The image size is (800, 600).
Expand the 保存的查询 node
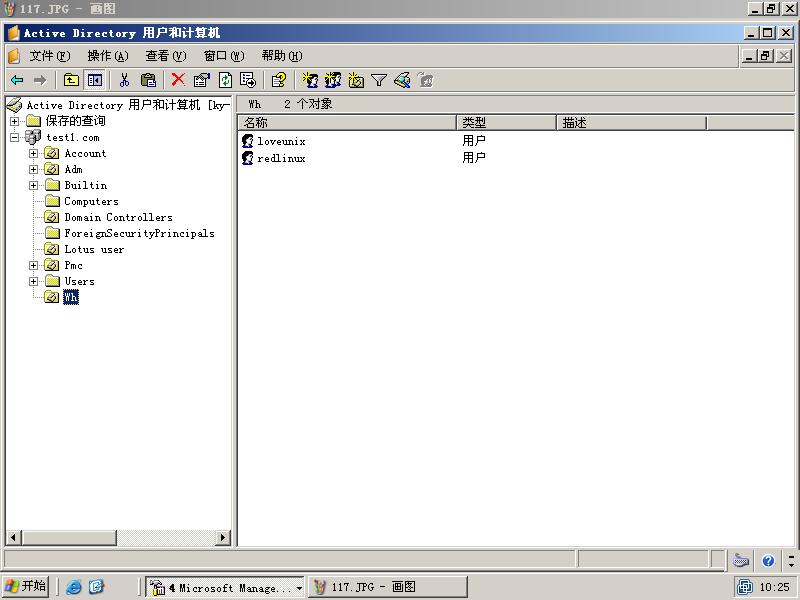pyautogui.click(x=14, y=121)
